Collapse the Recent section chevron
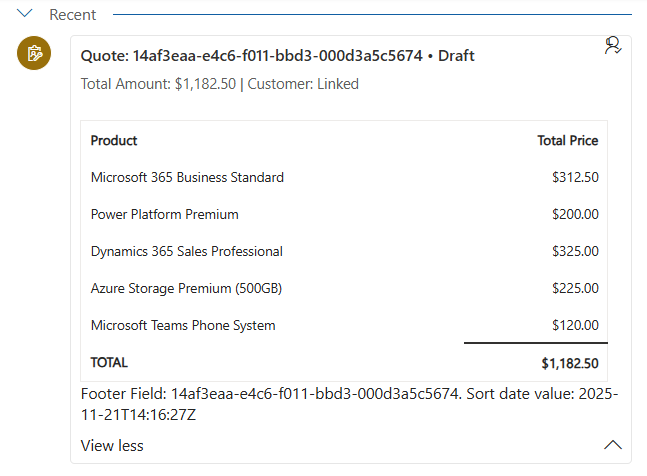The width and height of the screenshot is (647, 476). pyautogui.click(x=24, y=14)
